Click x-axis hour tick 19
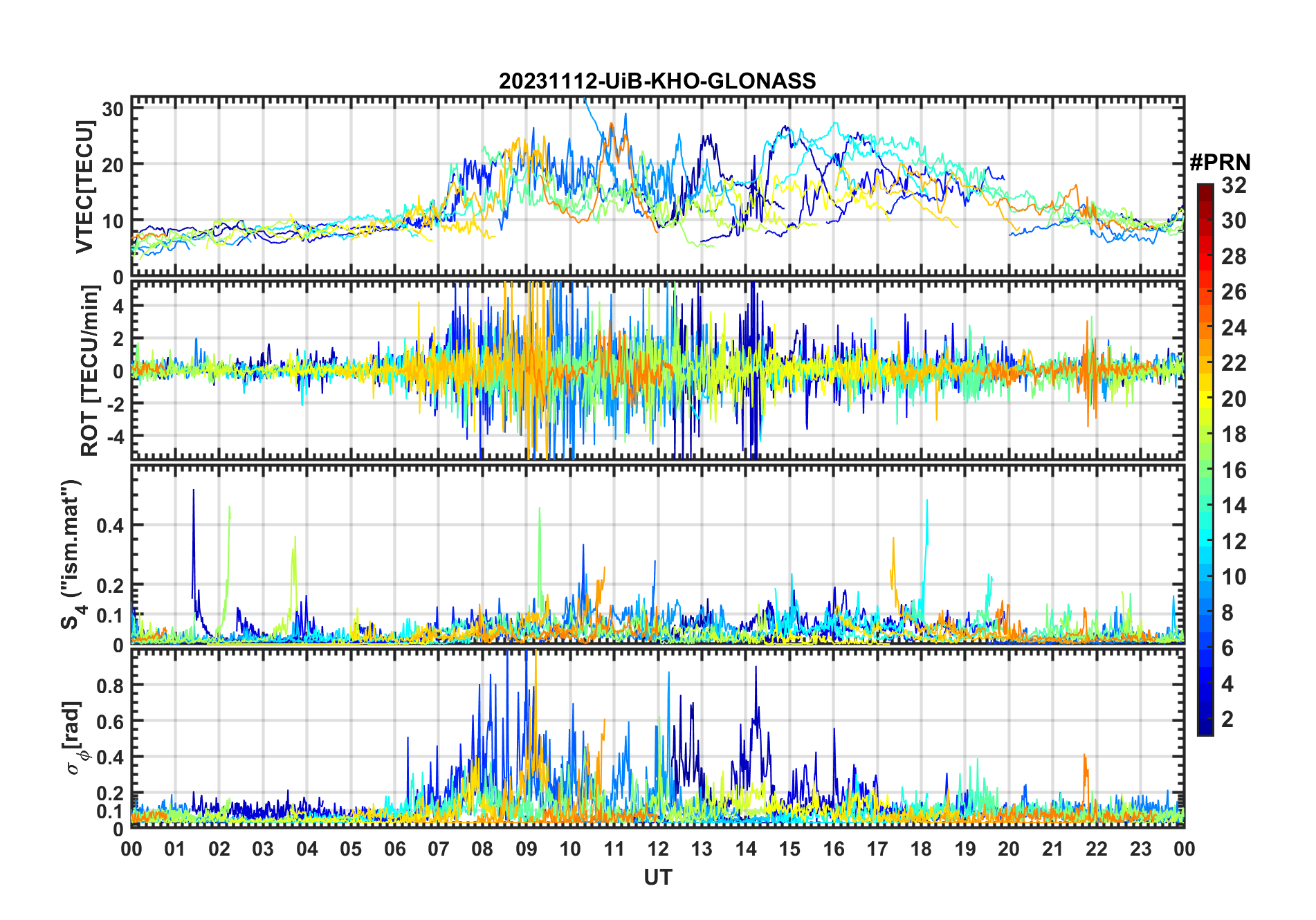 click(x=965, y=849)
